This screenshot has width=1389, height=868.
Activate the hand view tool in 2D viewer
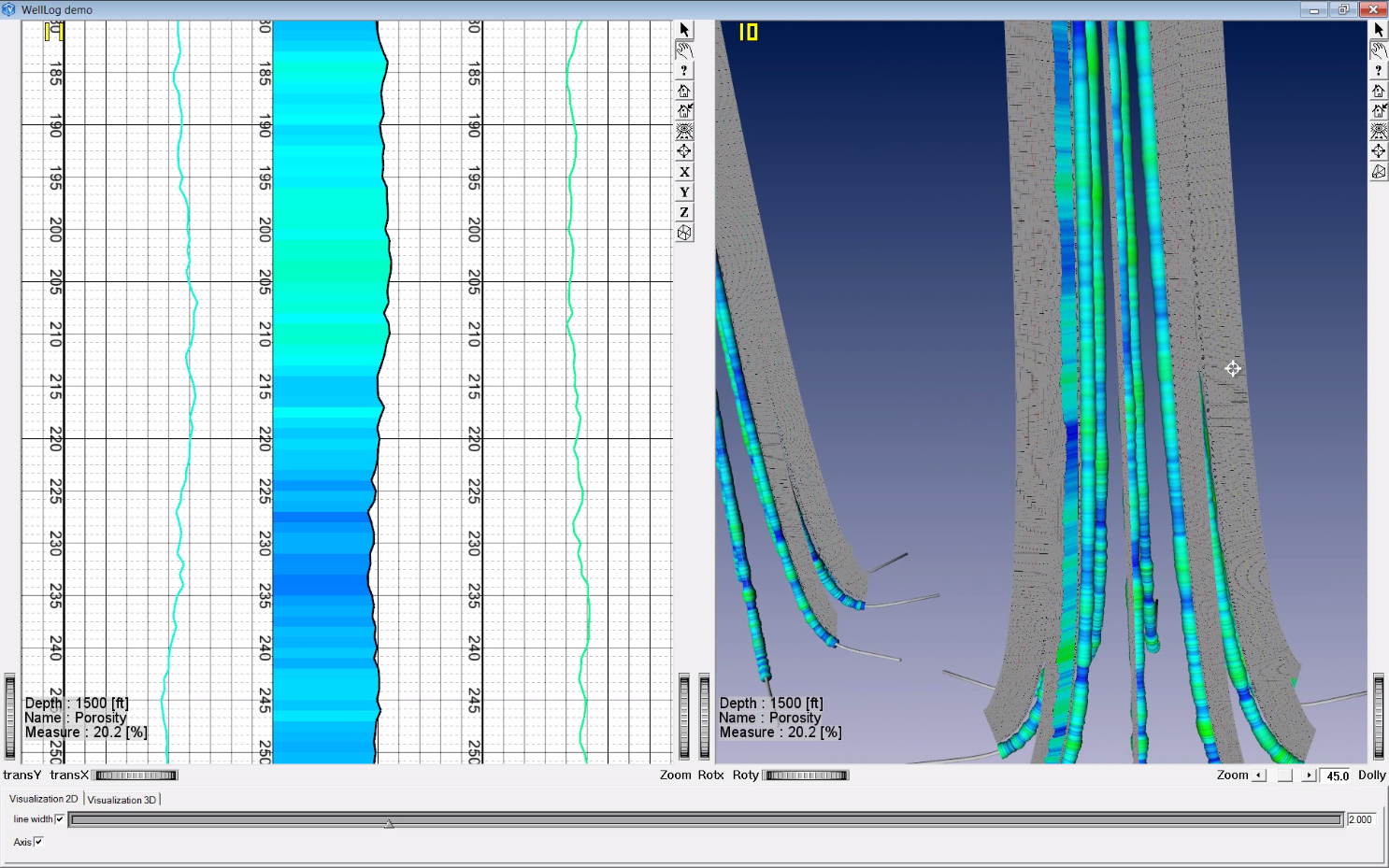684,50
